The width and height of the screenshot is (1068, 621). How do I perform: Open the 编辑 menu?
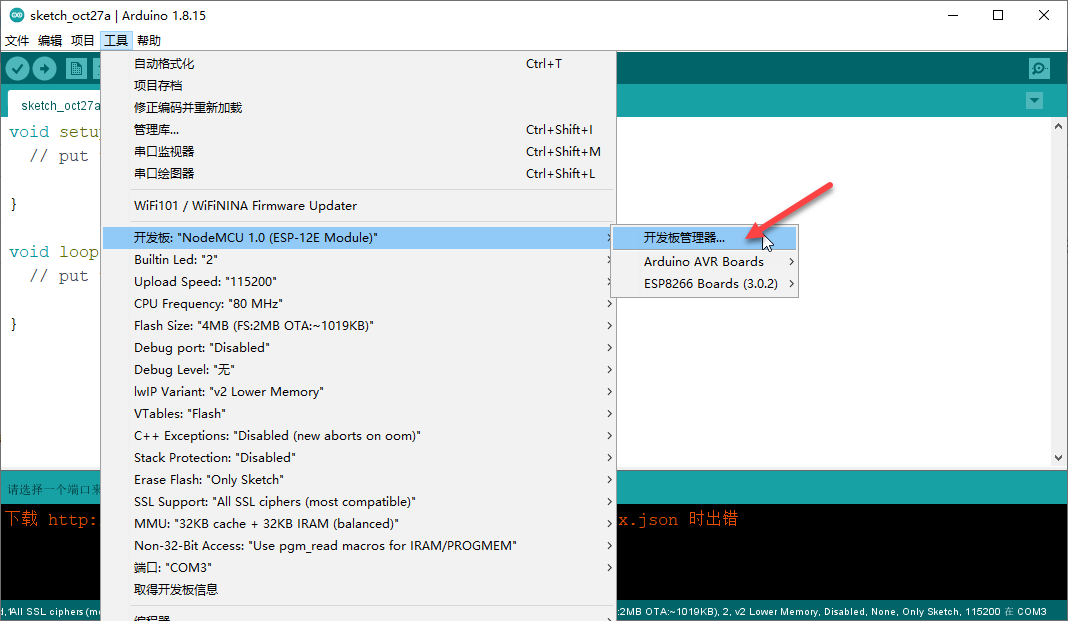[x=50, y=40]
